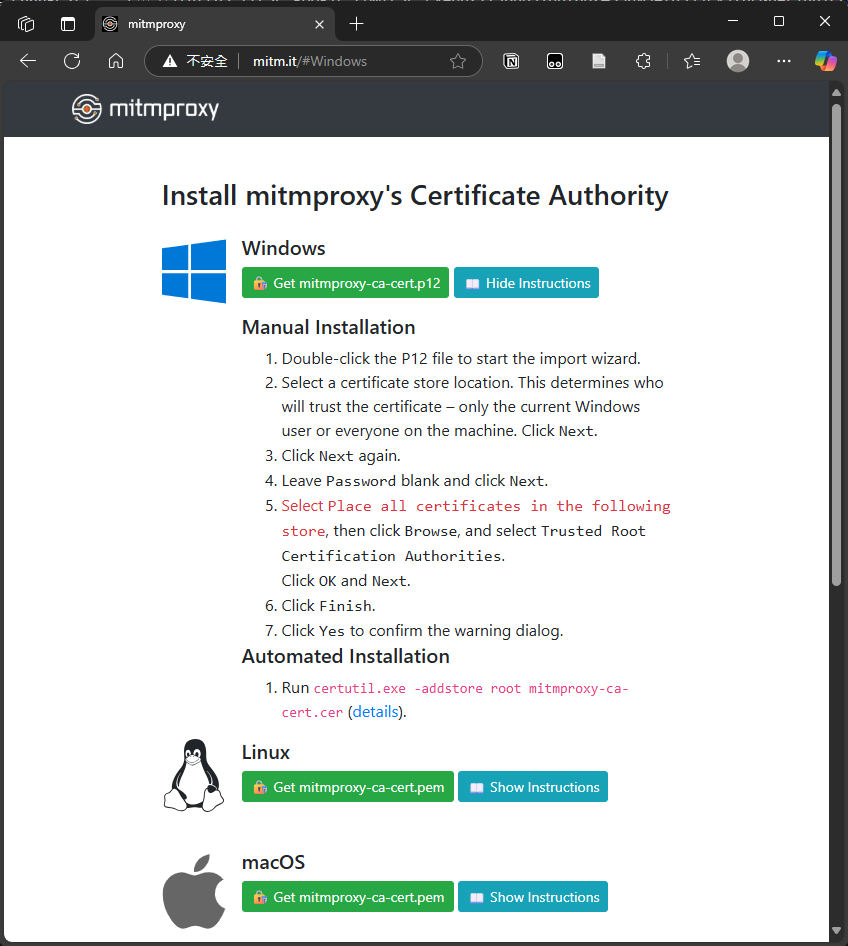Click the browser Home icon
Viewport: 848px width, 946px height.
click(116, 61)
